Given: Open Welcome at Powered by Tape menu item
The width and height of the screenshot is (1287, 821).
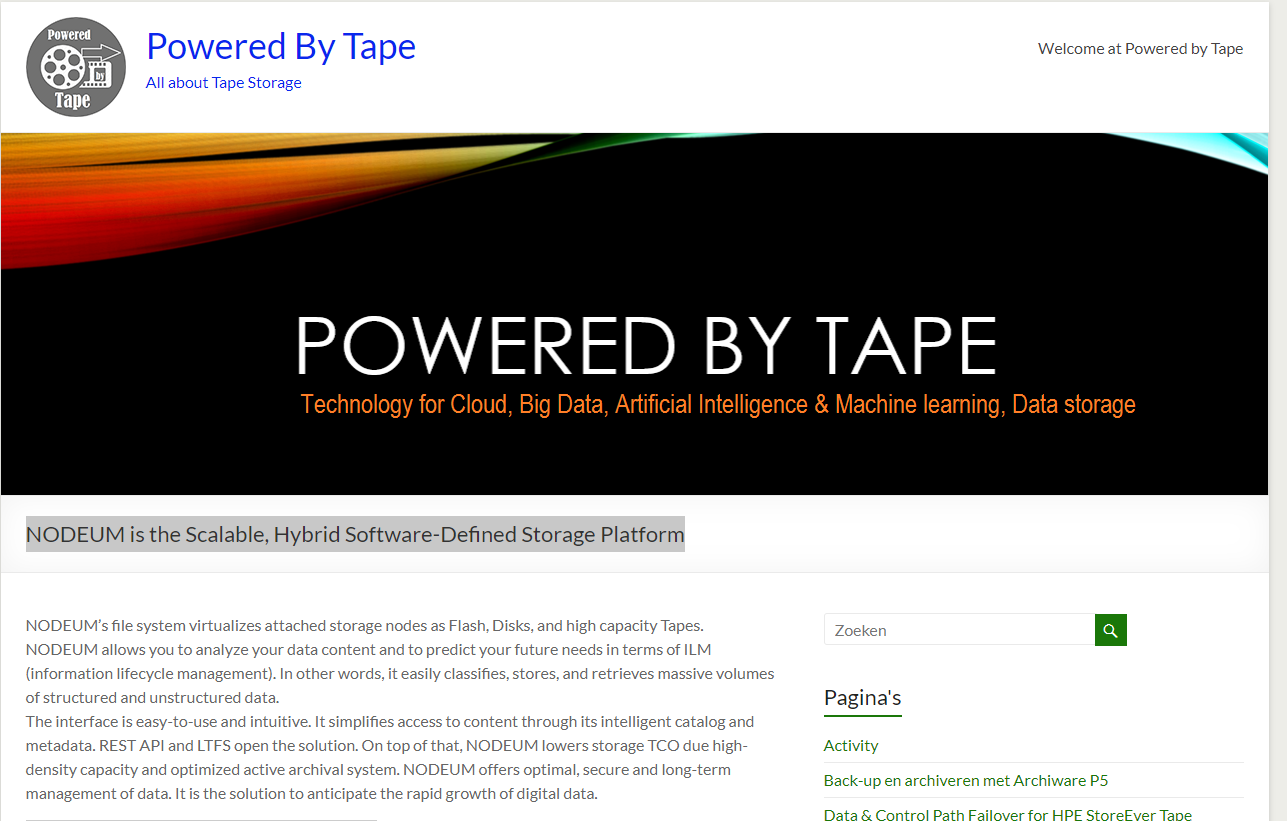Looking at the screenshot, I should [x=1141, y=48].
